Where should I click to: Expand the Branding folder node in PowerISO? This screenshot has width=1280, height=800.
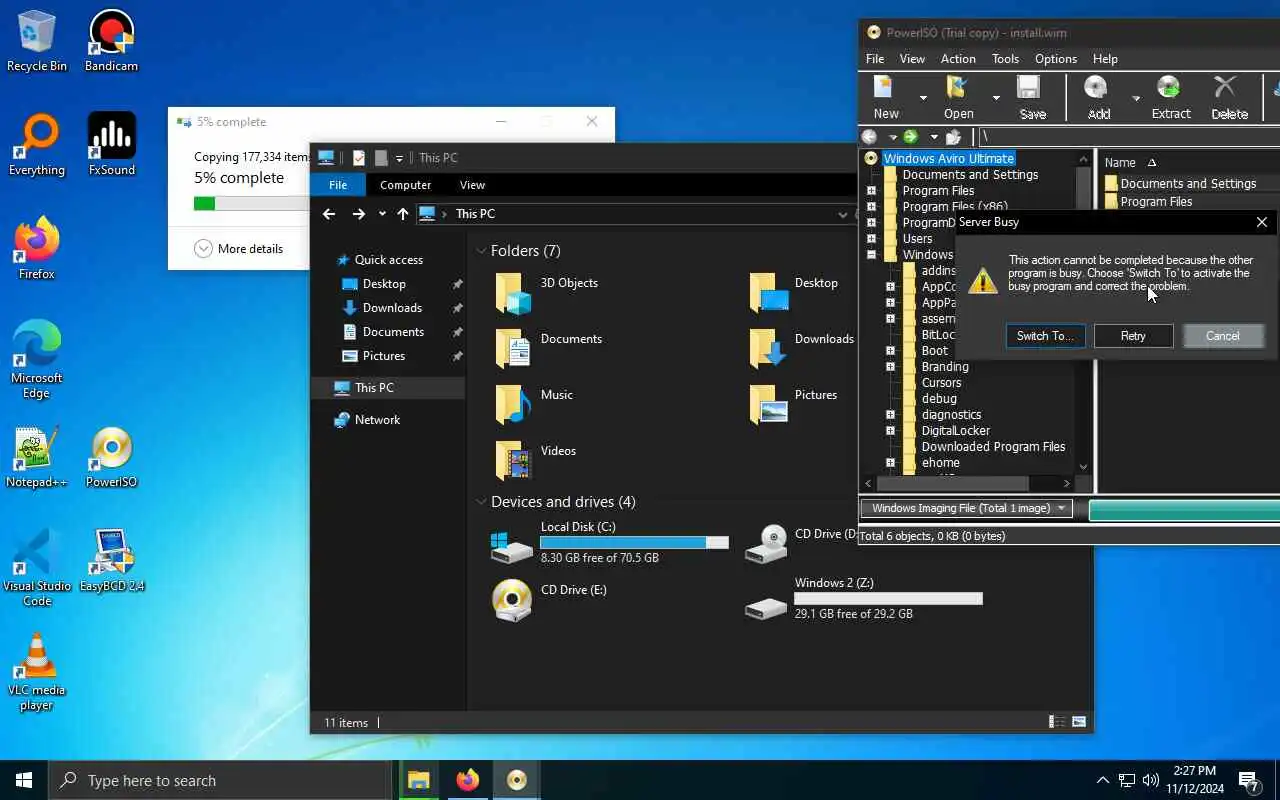click(x=890, y=367)
